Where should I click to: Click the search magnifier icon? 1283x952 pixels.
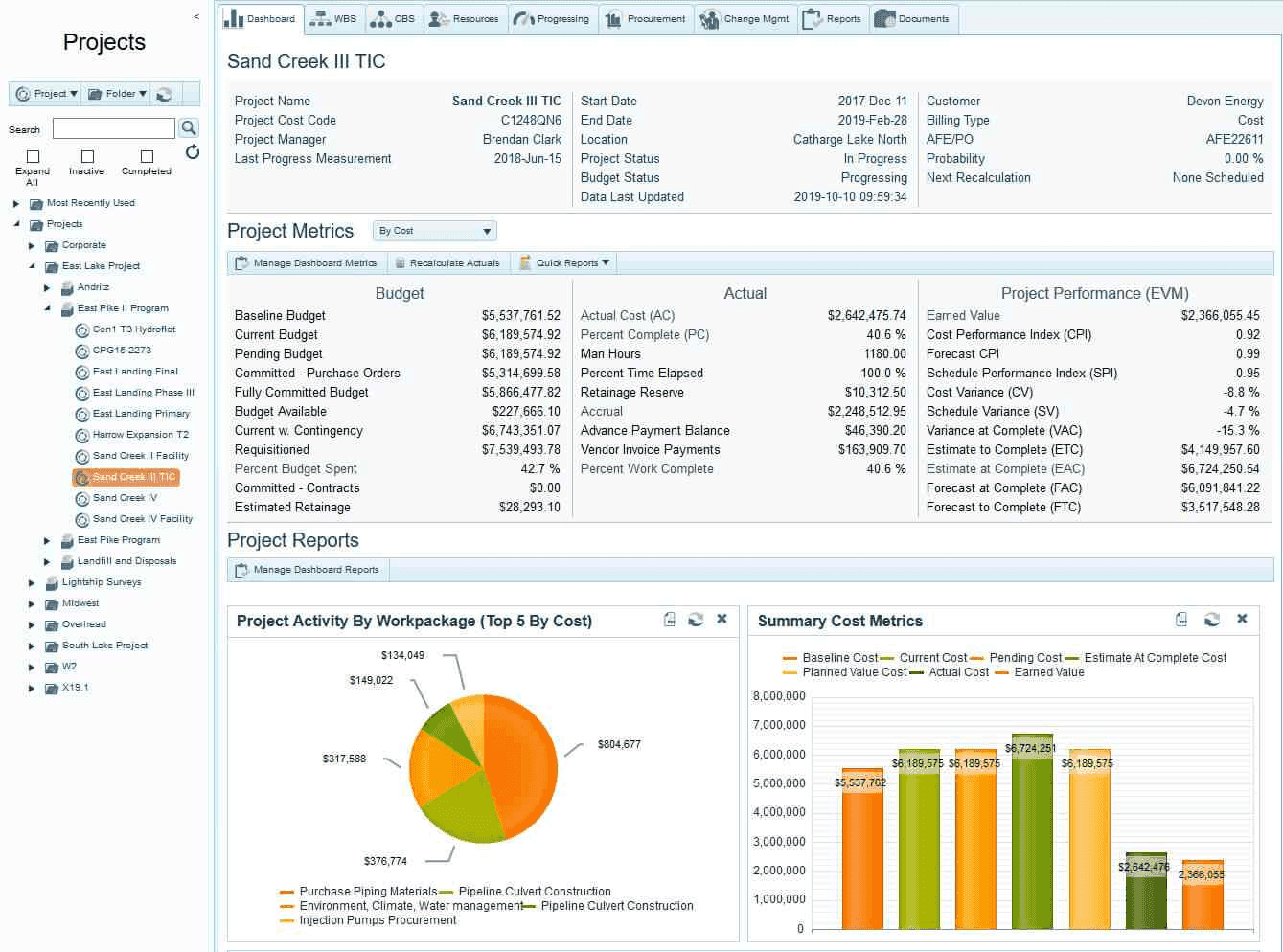coord(189,127)
